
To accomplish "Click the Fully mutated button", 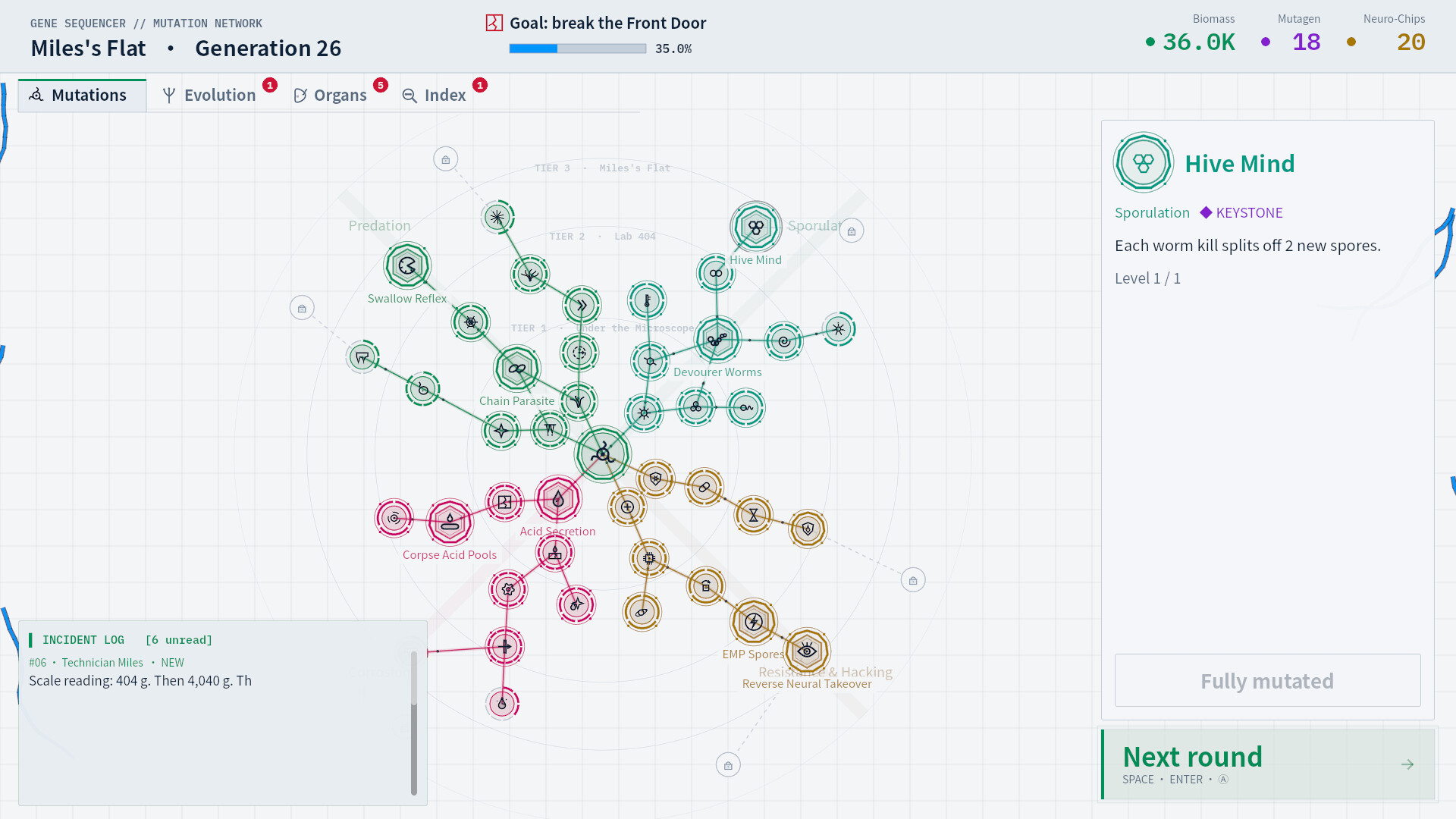I will pos(1267,680).
